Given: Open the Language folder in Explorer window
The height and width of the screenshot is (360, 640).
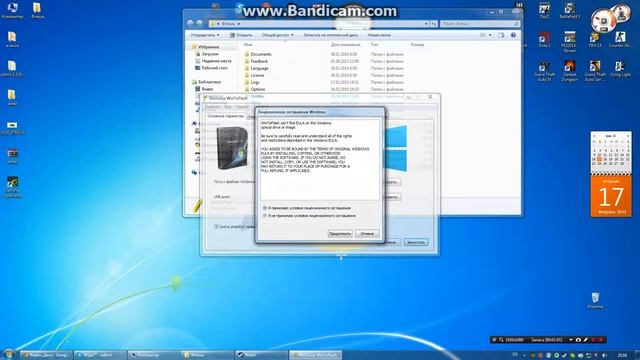Looking at the screenshot, I should click(x=259, y=68).
